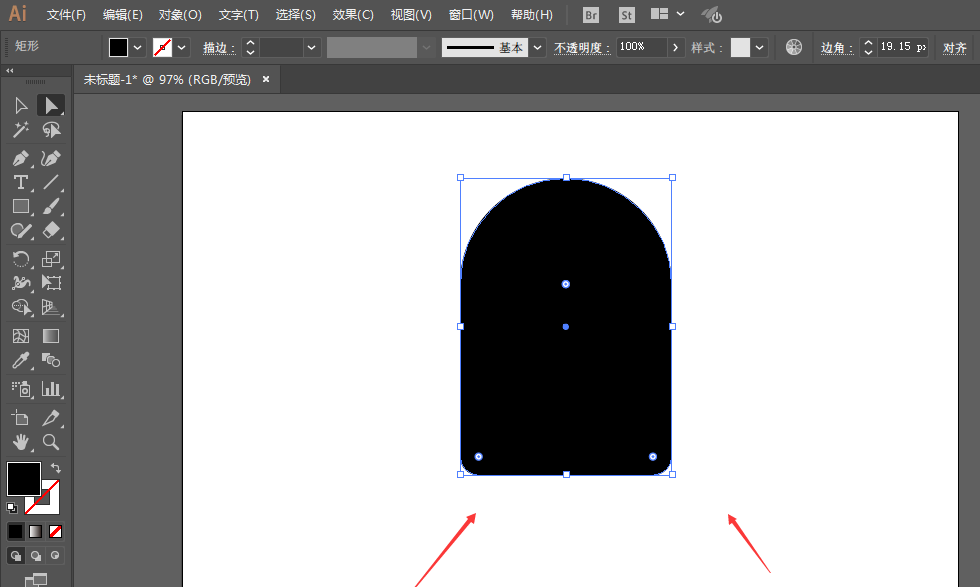Select the Symbol Sprayer tool
The width and height of the screenshot is (980, 587).
21,389
